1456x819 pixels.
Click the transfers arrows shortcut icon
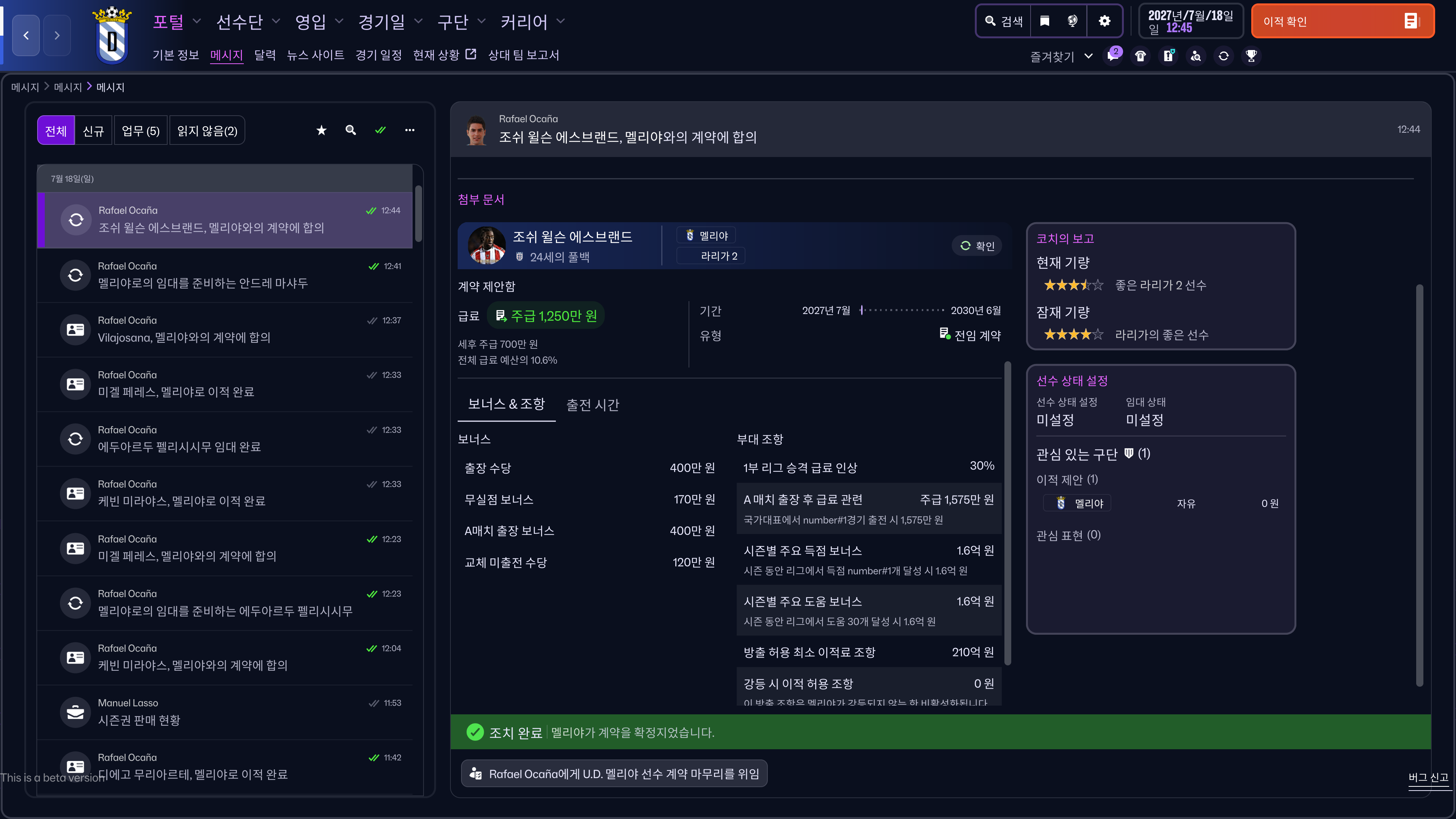pyautogui.click(x=1224, y=56)
